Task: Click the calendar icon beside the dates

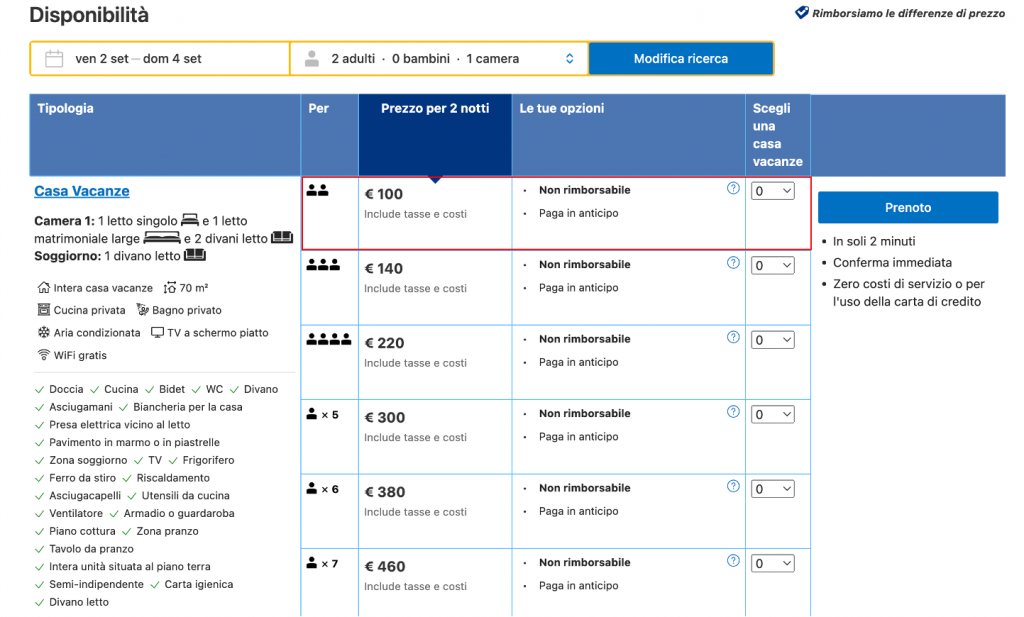Action: click(54, 59)
